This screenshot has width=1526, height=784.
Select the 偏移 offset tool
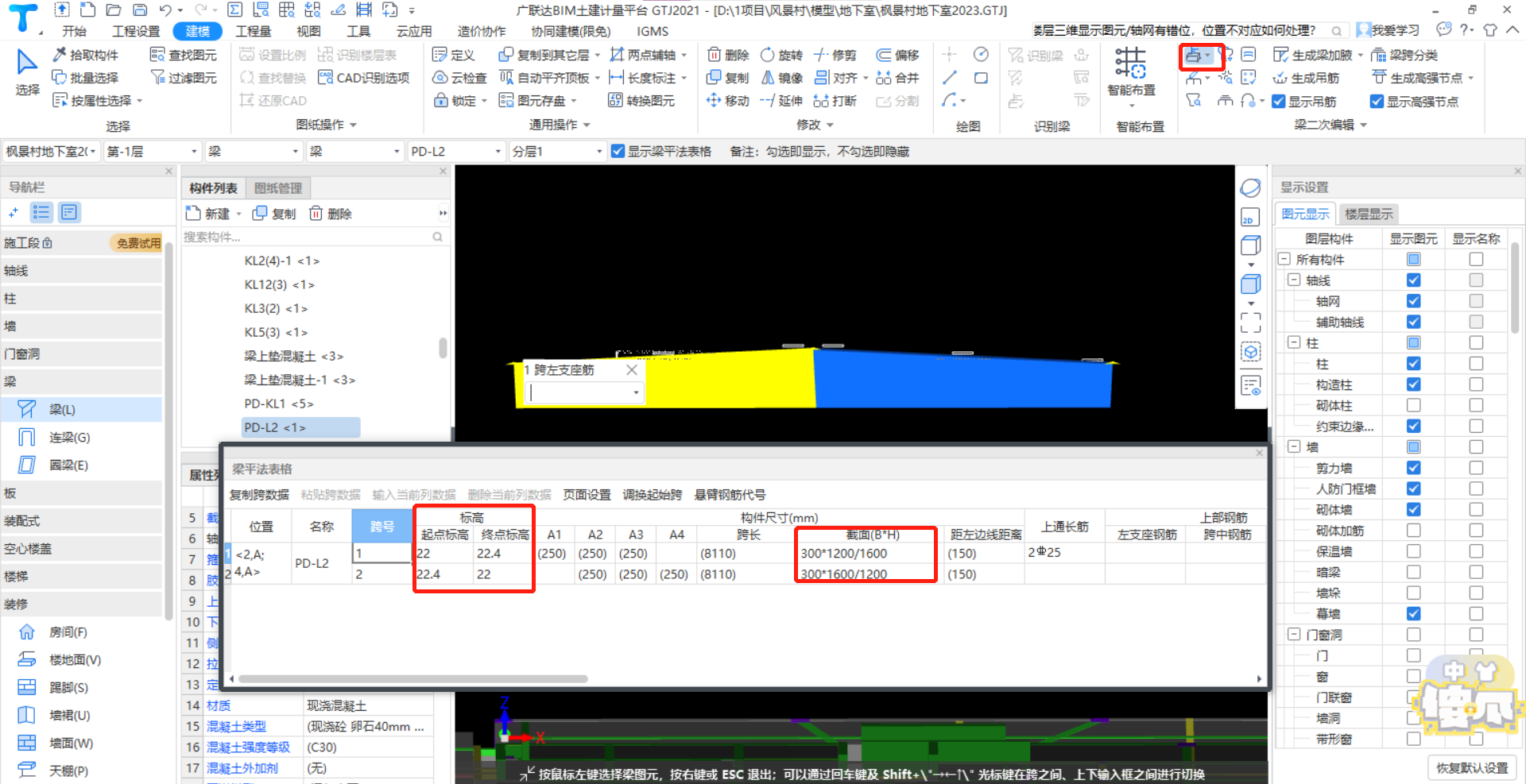[898, 55]
